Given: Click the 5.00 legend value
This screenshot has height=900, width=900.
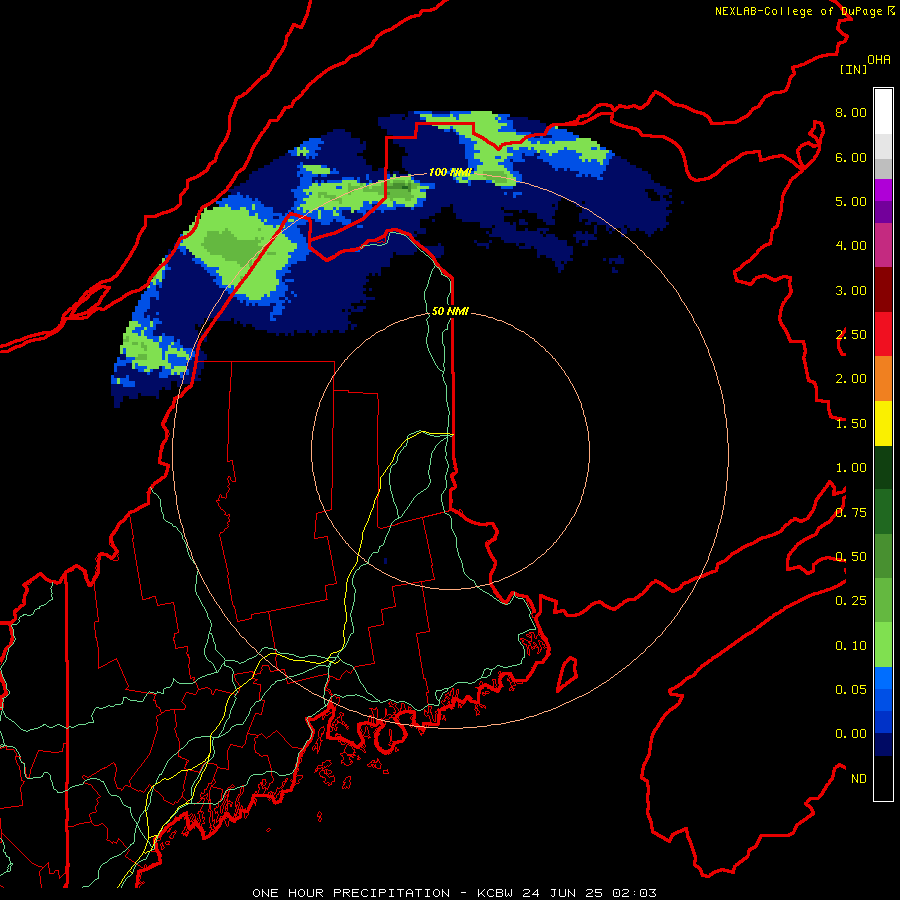Looking at the screenshot, I should (x=851, y=201).
